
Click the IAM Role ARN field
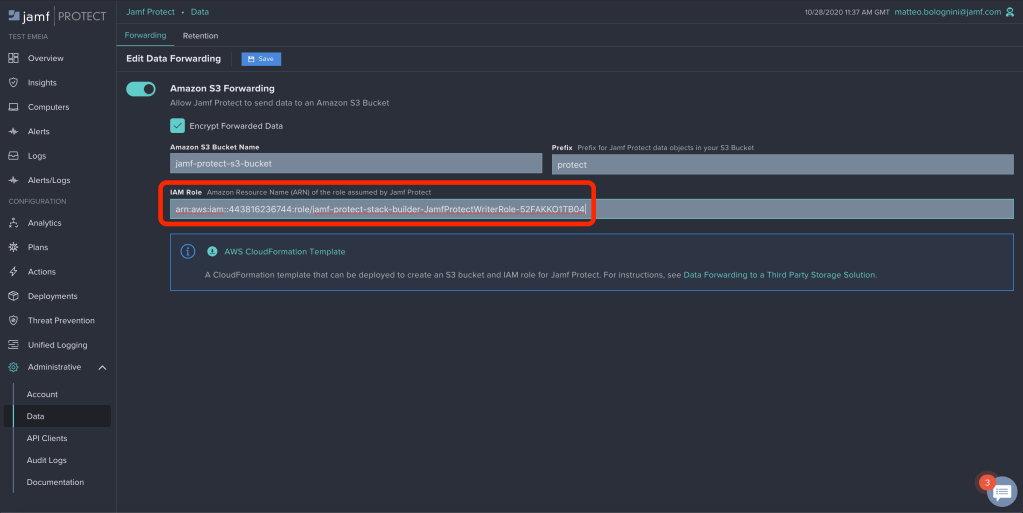[590, 209]
